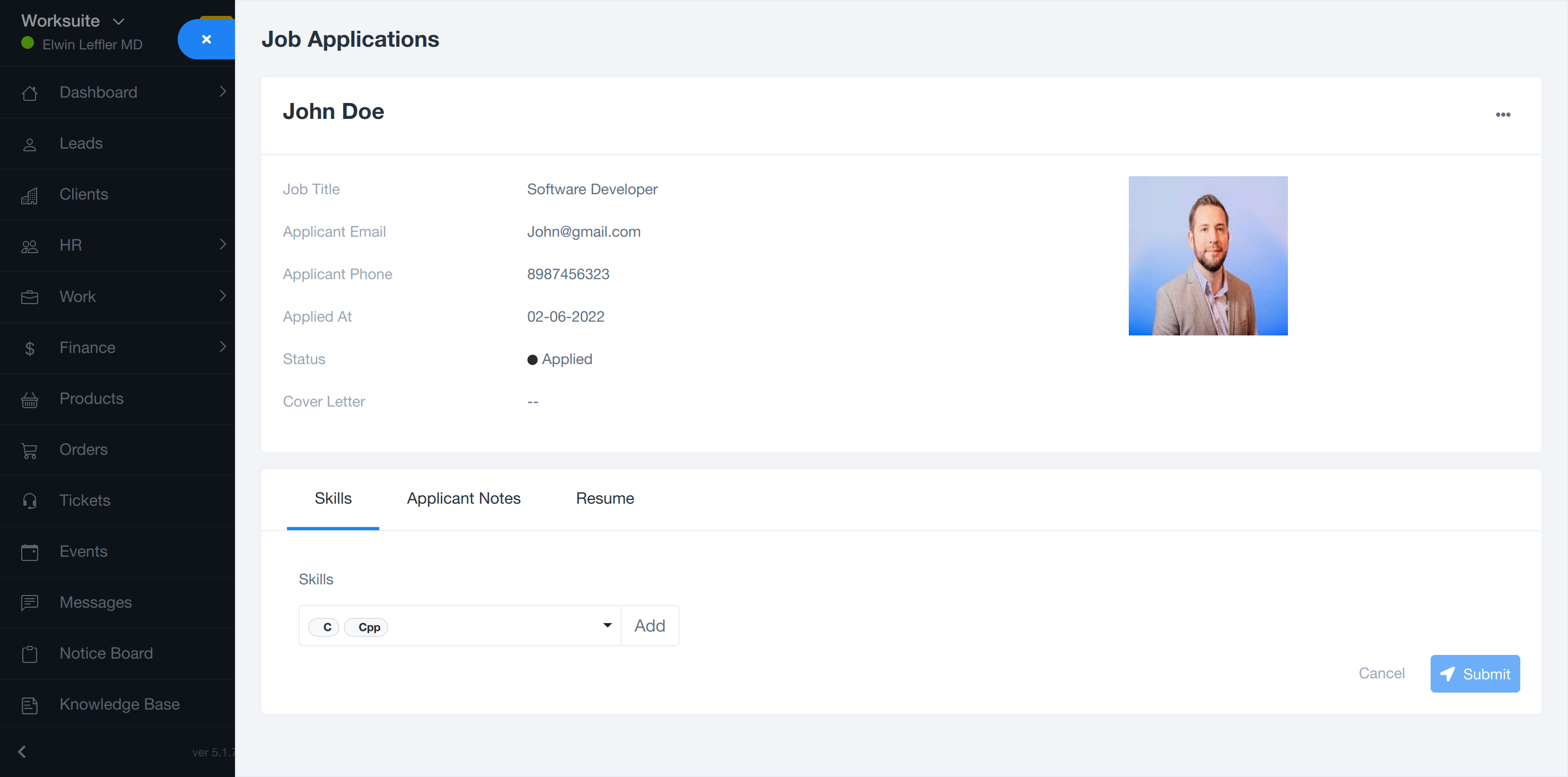The image size is (1568, 777).
Task: Click the Notice Board clipboard icon
Action: click(29, 654)
